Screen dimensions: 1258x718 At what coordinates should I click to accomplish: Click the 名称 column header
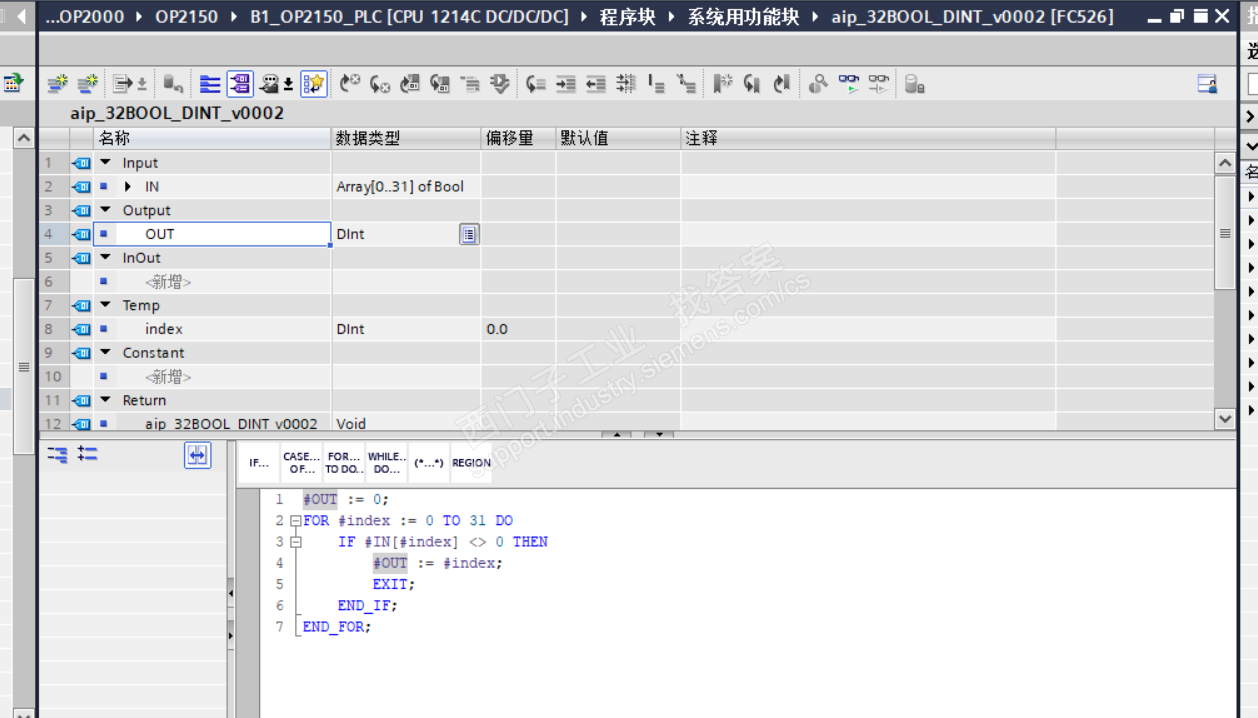[x=212, y=139]
